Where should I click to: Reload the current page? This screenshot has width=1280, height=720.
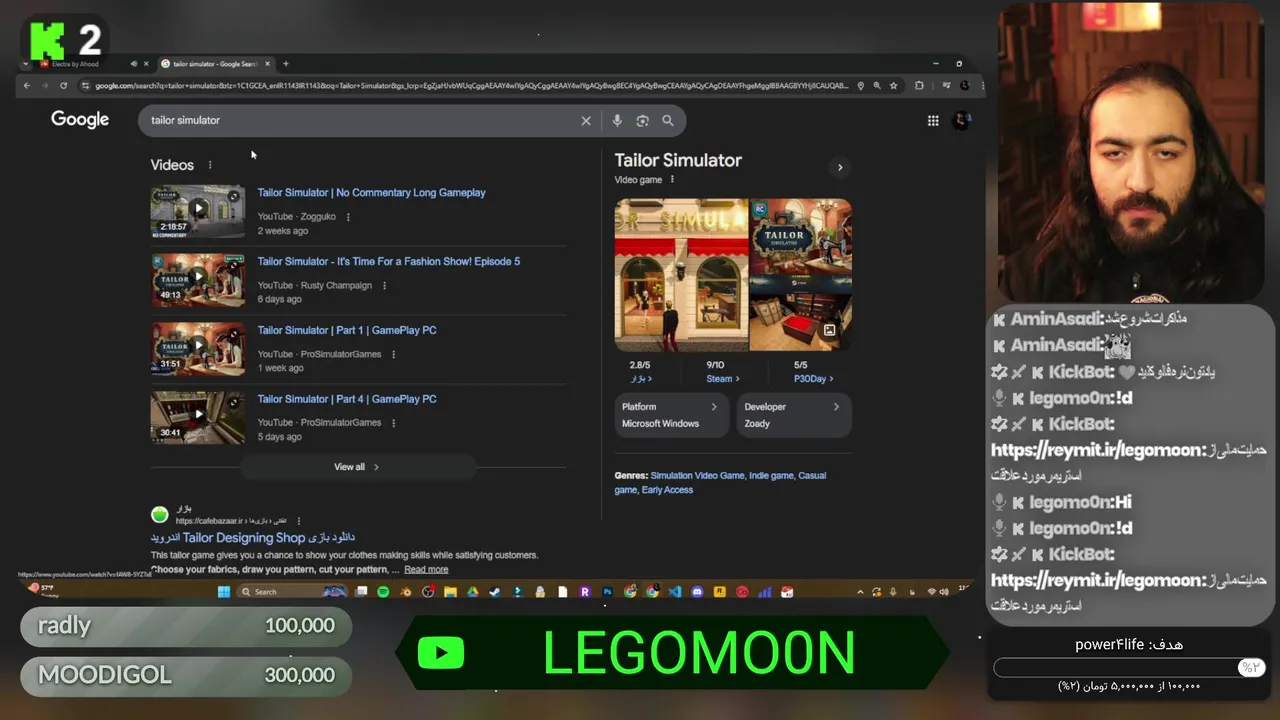(63, 86)
